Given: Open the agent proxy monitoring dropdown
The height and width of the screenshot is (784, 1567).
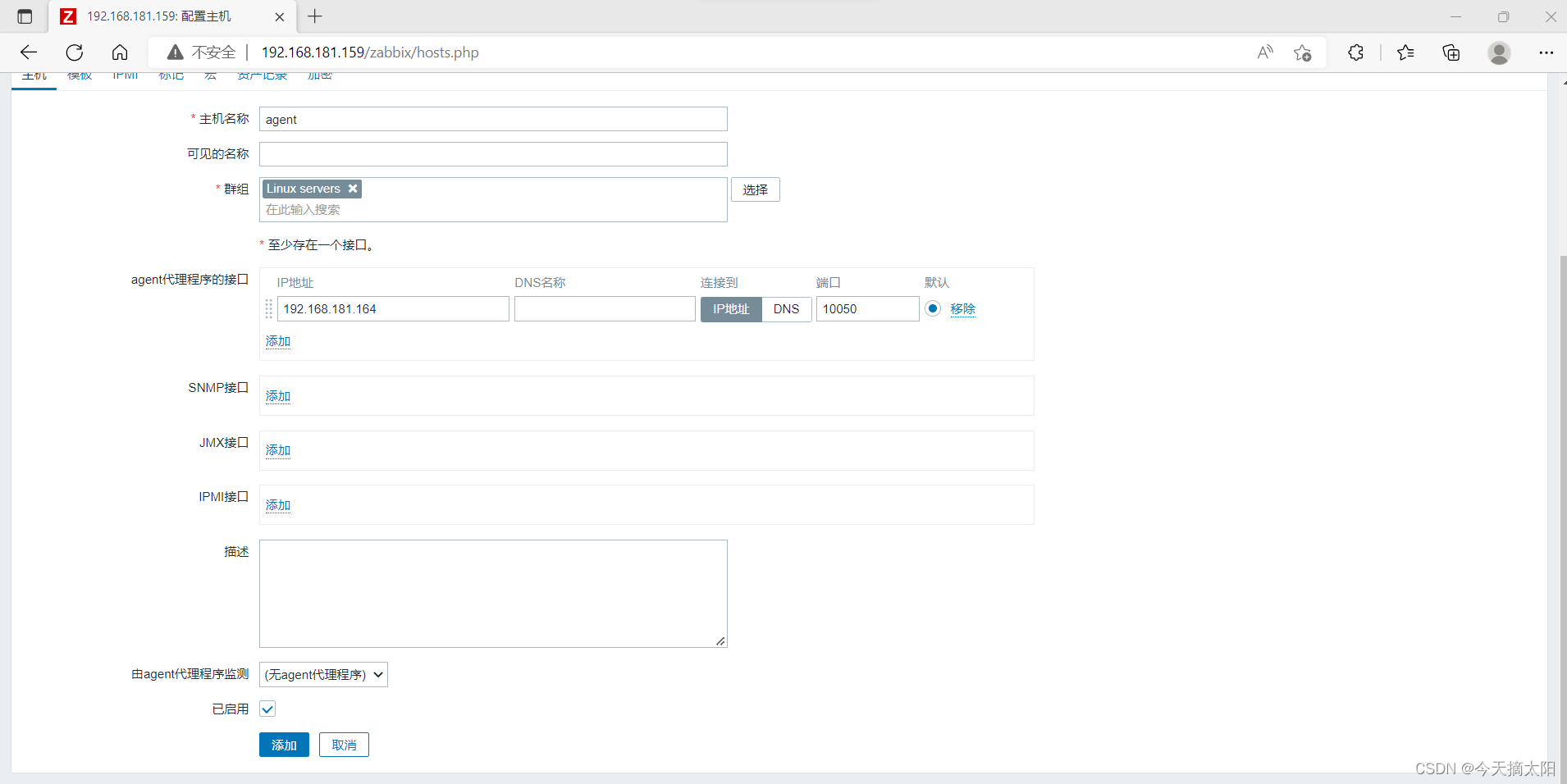Looking at the screenshot, I should (x=323, y=674).
